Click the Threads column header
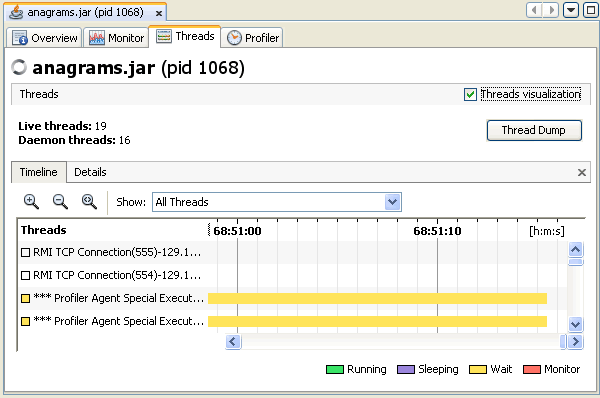The image size is (600, 398). (44, 230)
